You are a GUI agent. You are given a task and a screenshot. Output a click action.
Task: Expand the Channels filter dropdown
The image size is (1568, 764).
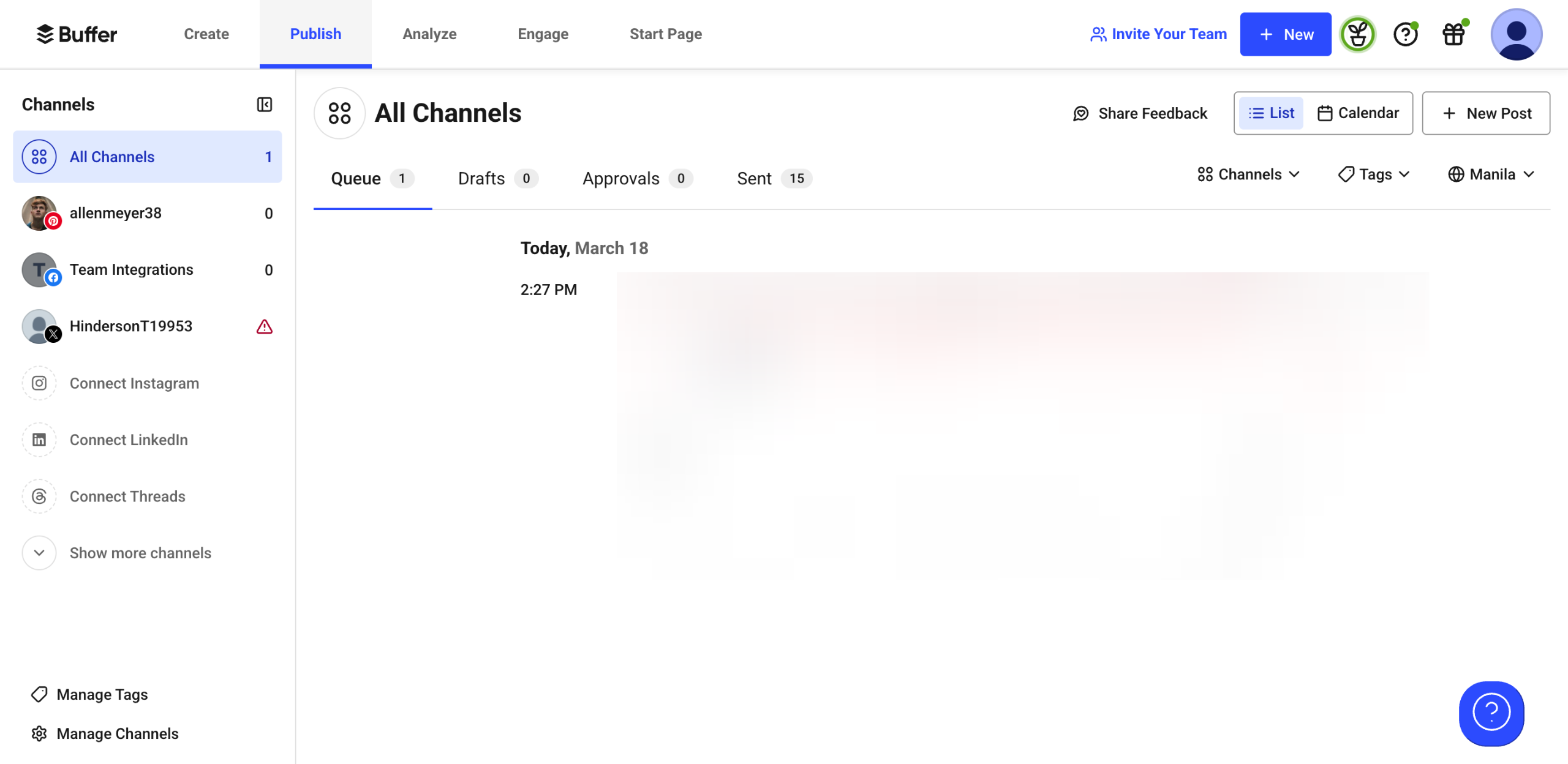pyautogui.click(x=1248, y=174)
